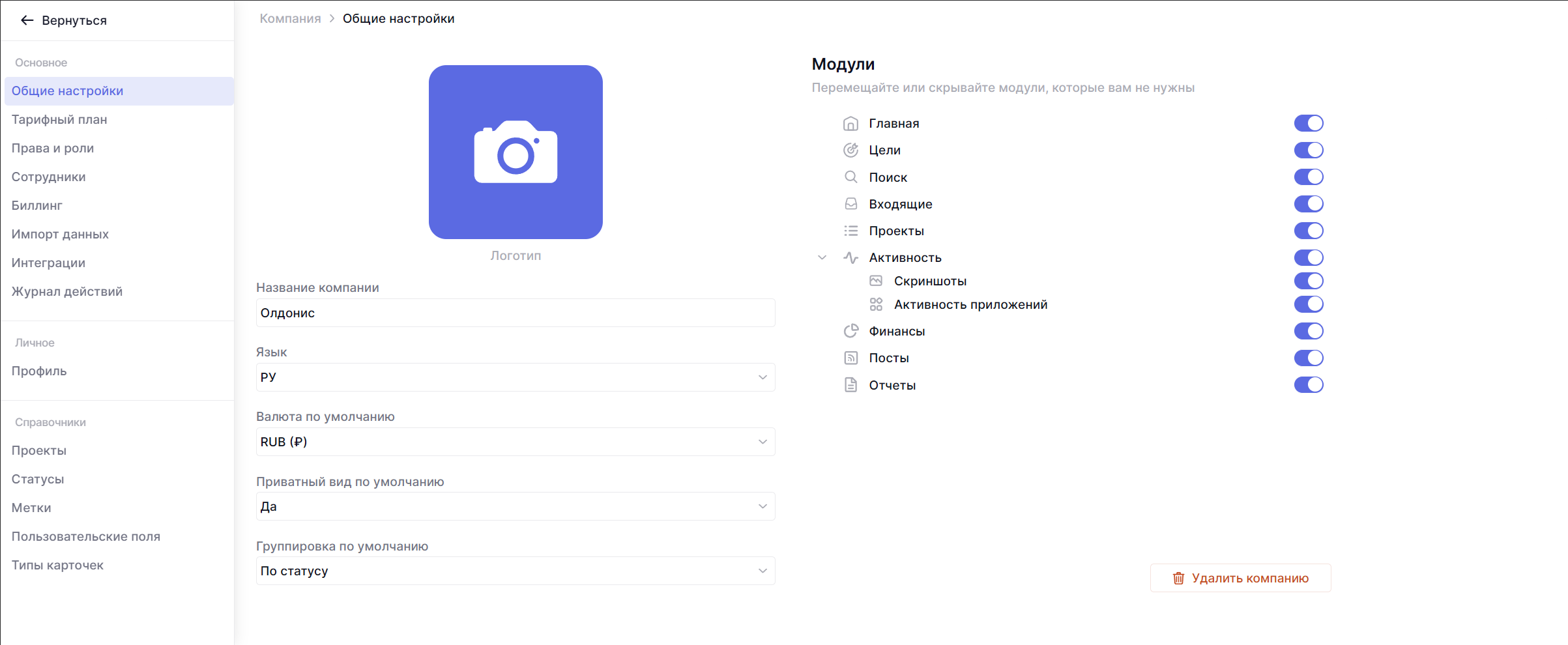
Task: Click the Finances pie chart icon
Action: pos(850,331)
